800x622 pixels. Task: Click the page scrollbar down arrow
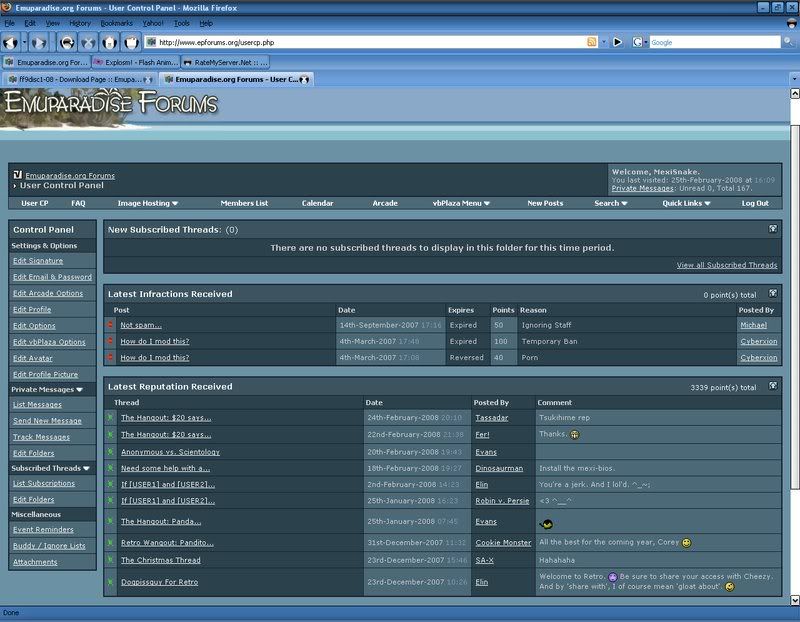click(795, 600)
